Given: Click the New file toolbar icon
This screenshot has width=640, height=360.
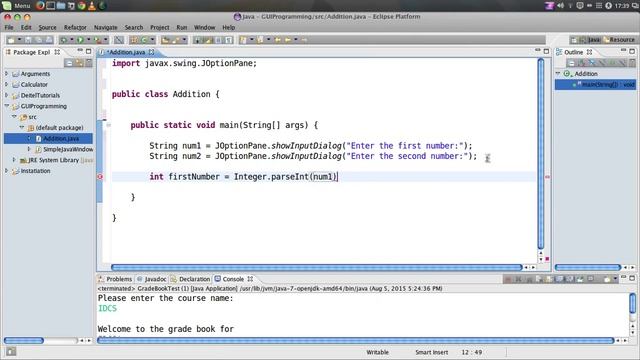Looking at the screenshot, I should tap(11, 40).
